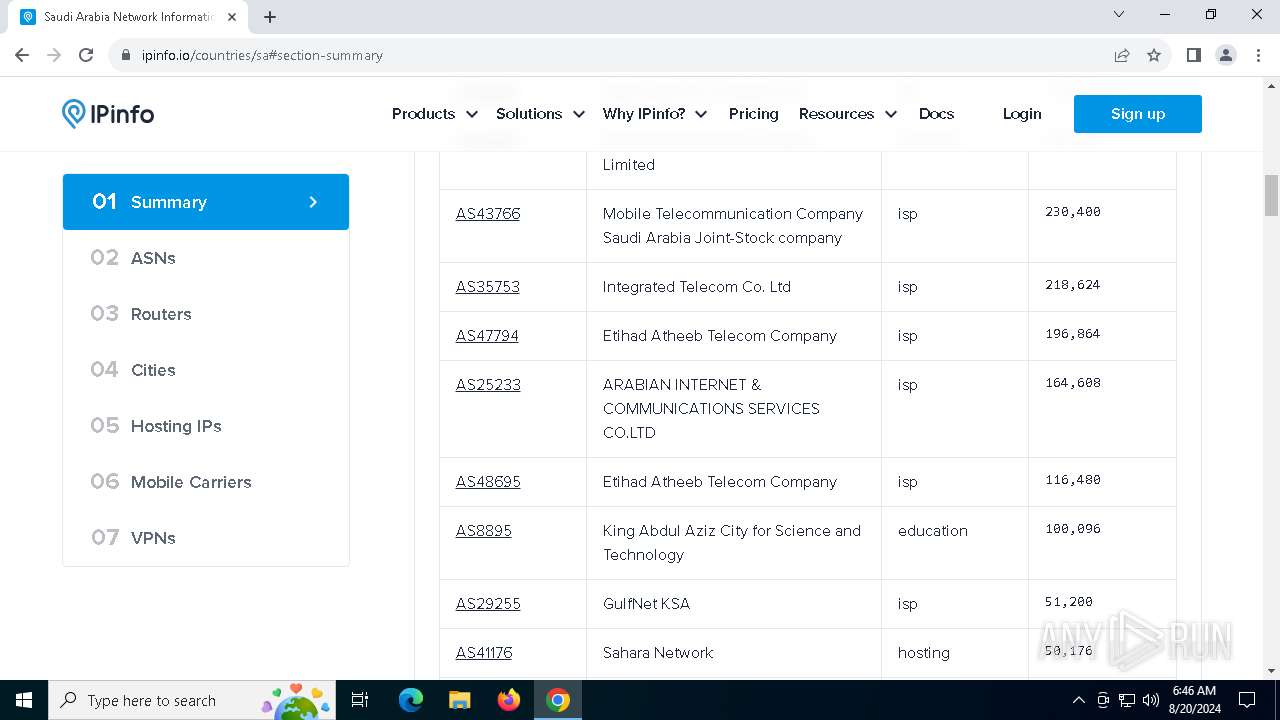The image size is (1280, 720).
Task: Expand the Solutions menu
Action: click(540, 114)
